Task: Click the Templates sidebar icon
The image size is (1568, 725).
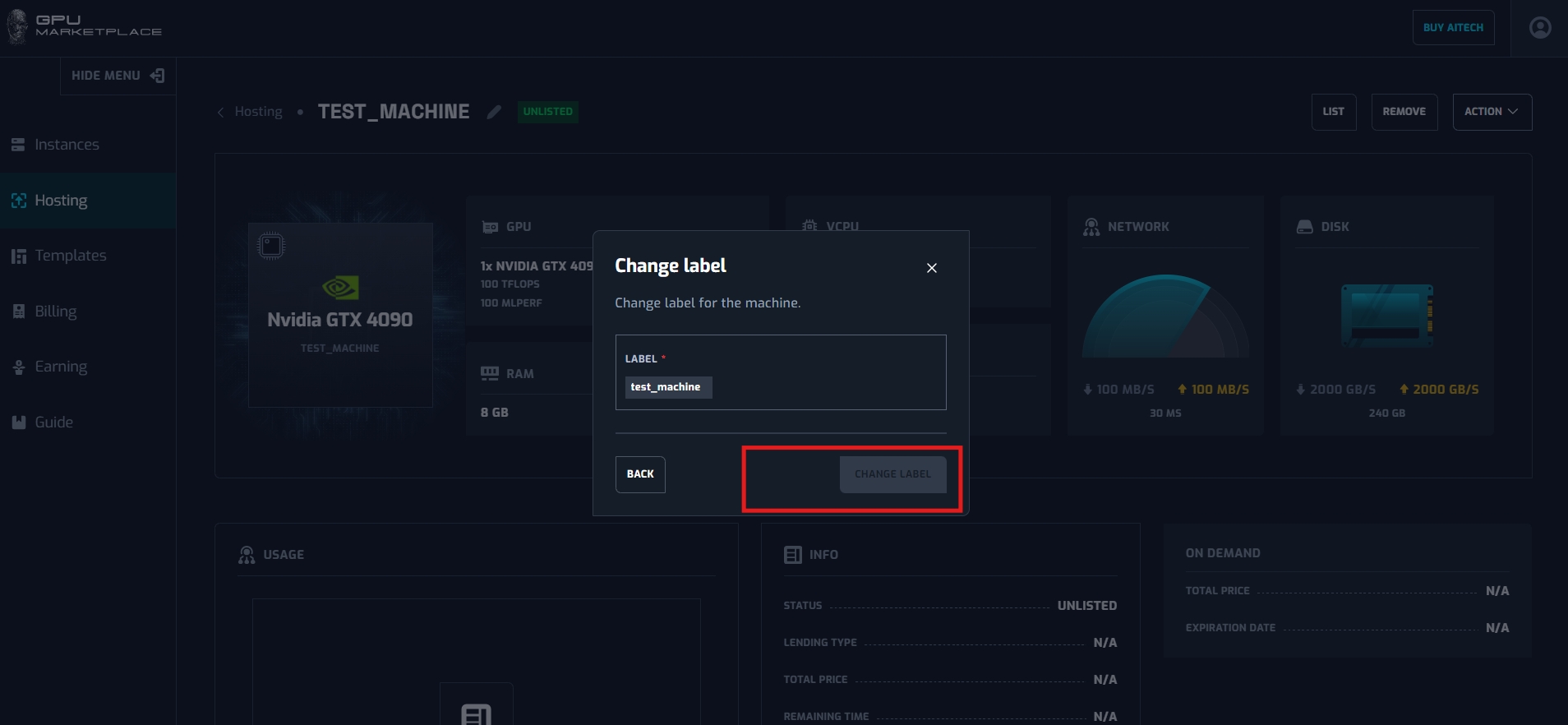Action: [x=18, y=256]
